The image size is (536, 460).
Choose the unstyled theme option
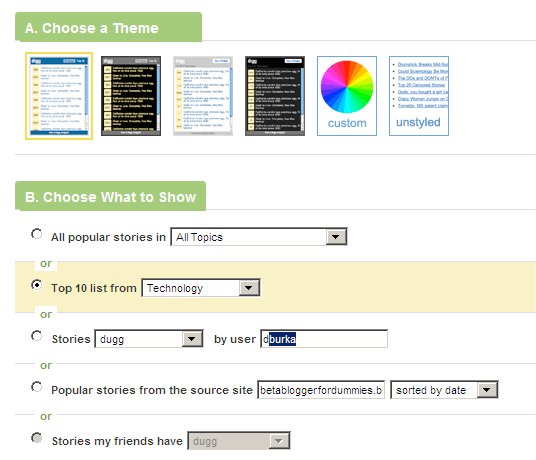tap(419, 96)
